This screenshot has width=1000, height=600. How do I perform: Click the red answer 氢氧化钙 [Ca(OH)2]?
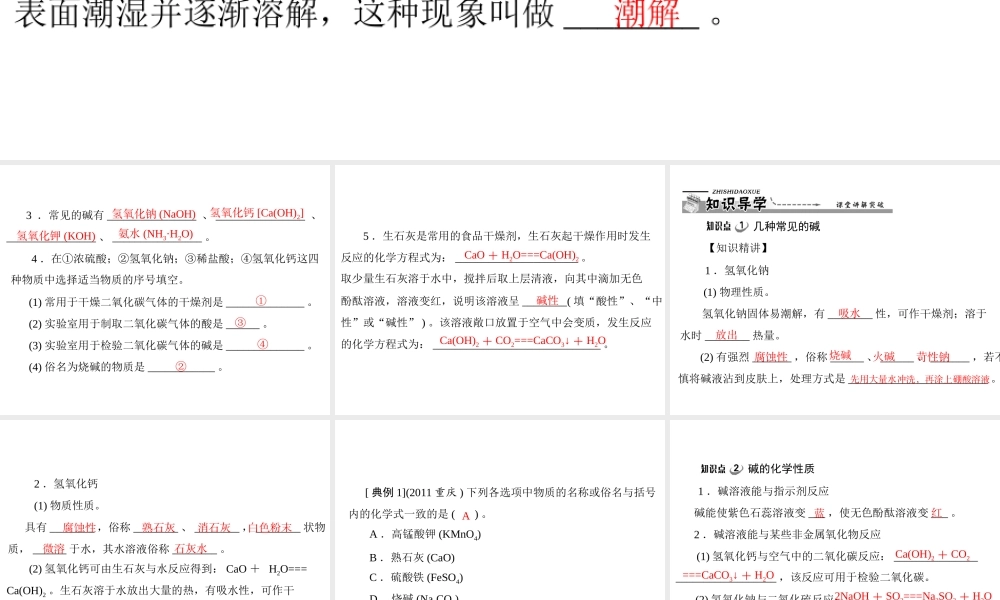point(257,213)
